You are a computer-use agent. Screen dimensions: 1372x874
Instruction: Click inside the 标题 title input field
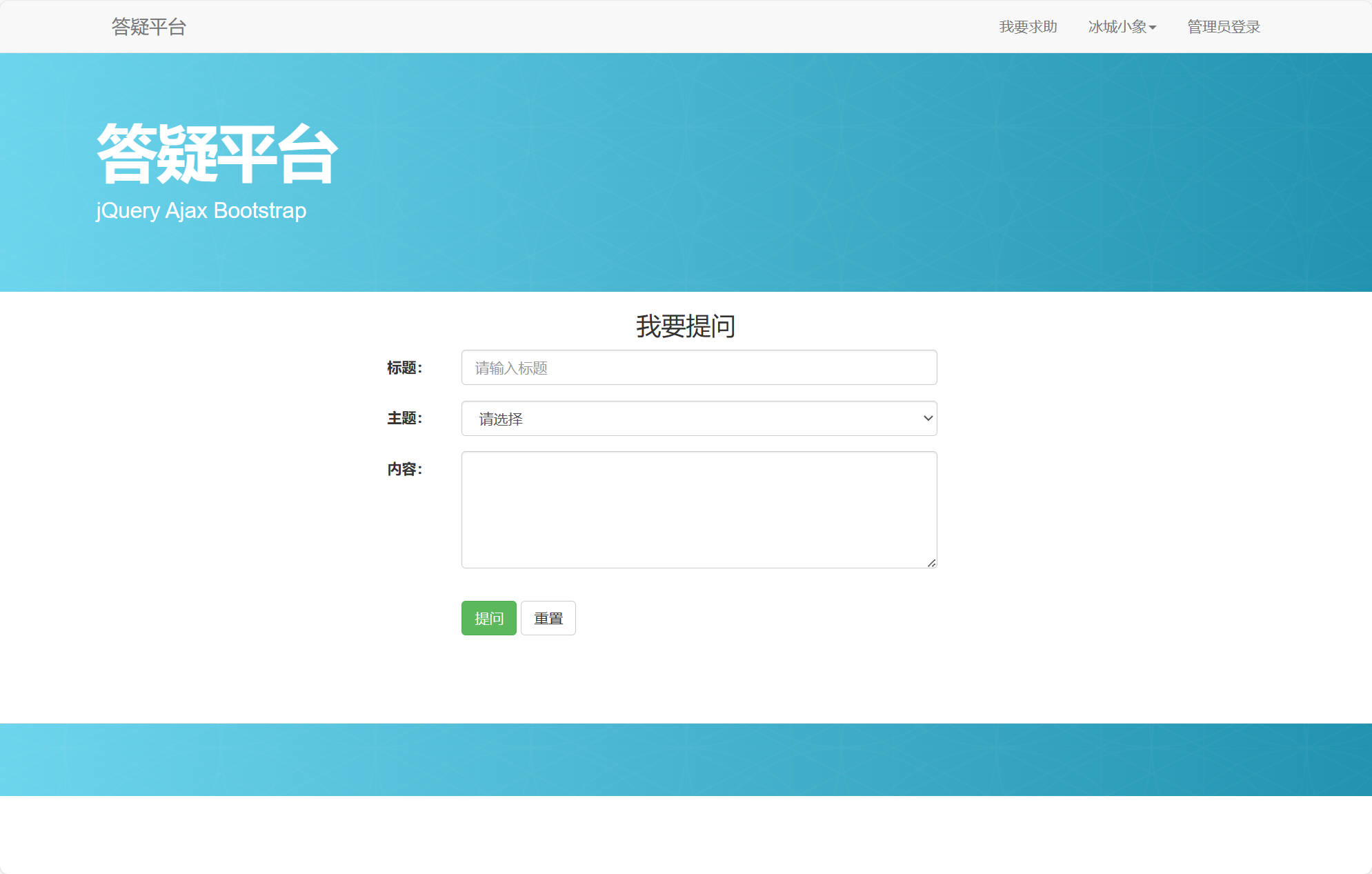pyautogui.click(x=699, y=367)
